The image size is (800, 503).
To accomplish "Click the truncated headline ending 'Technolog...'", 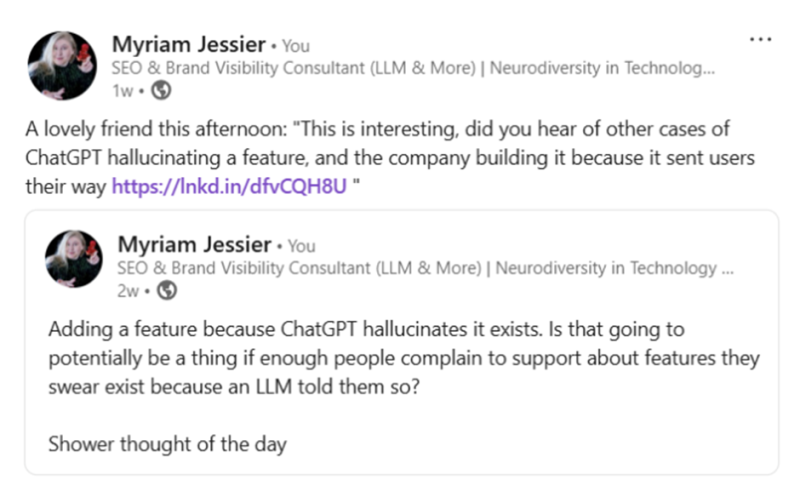I will click(413, 68).
